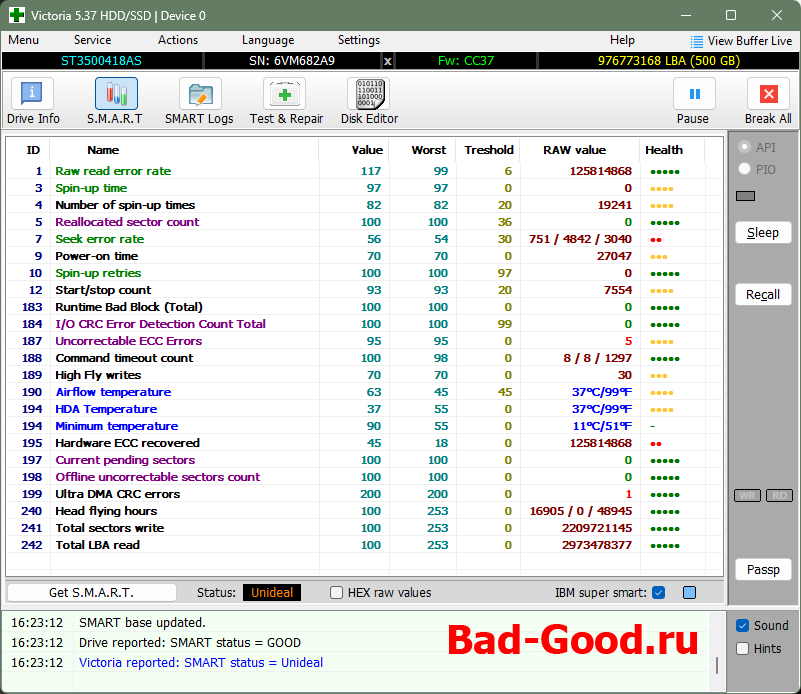Open the Language menu

coord(268,40)
